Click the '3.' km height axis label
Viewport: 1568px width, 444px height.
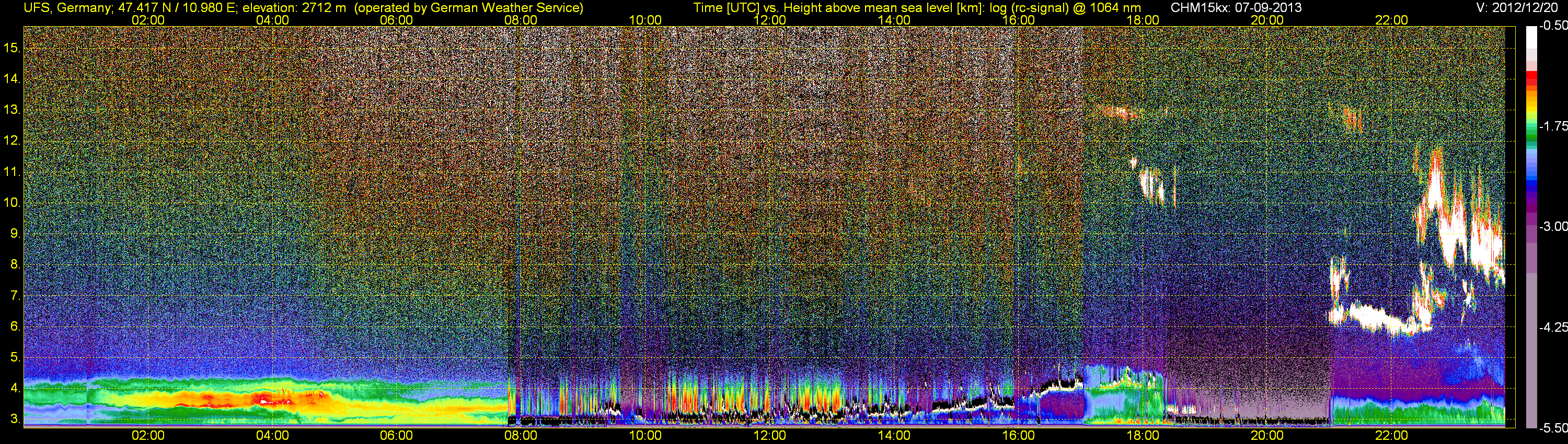pyautogui.click(x=15, y=419)
